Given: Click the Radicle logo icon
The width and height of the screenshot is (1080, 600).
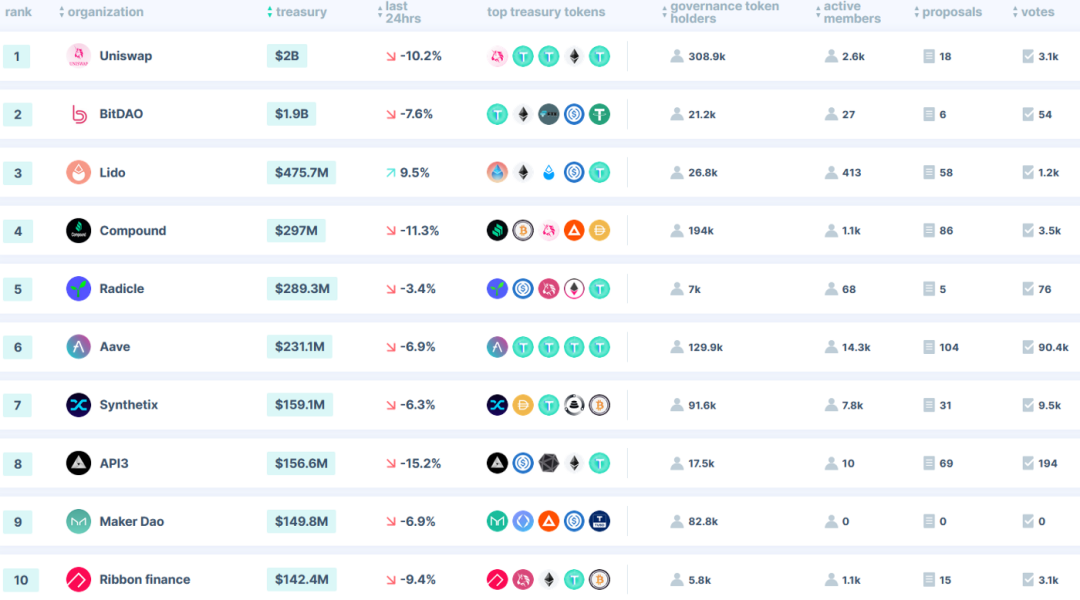Looking at the screenshot, I should point(78,289).
